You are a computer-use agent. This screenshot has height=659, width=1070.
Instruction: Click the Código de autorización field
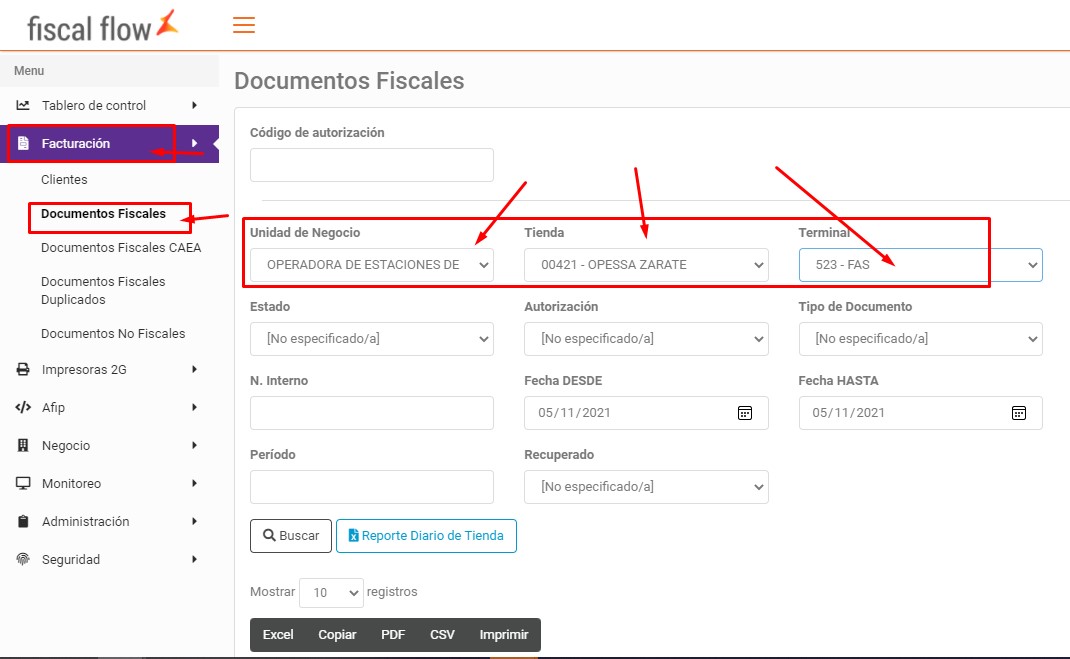(x=371, y=165)
